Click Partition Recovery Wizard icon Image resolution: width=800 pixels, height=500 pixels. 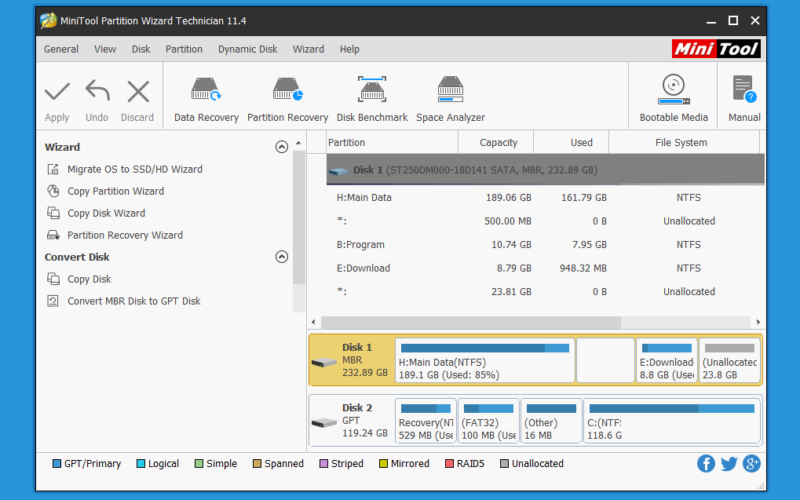coord(53,235)
